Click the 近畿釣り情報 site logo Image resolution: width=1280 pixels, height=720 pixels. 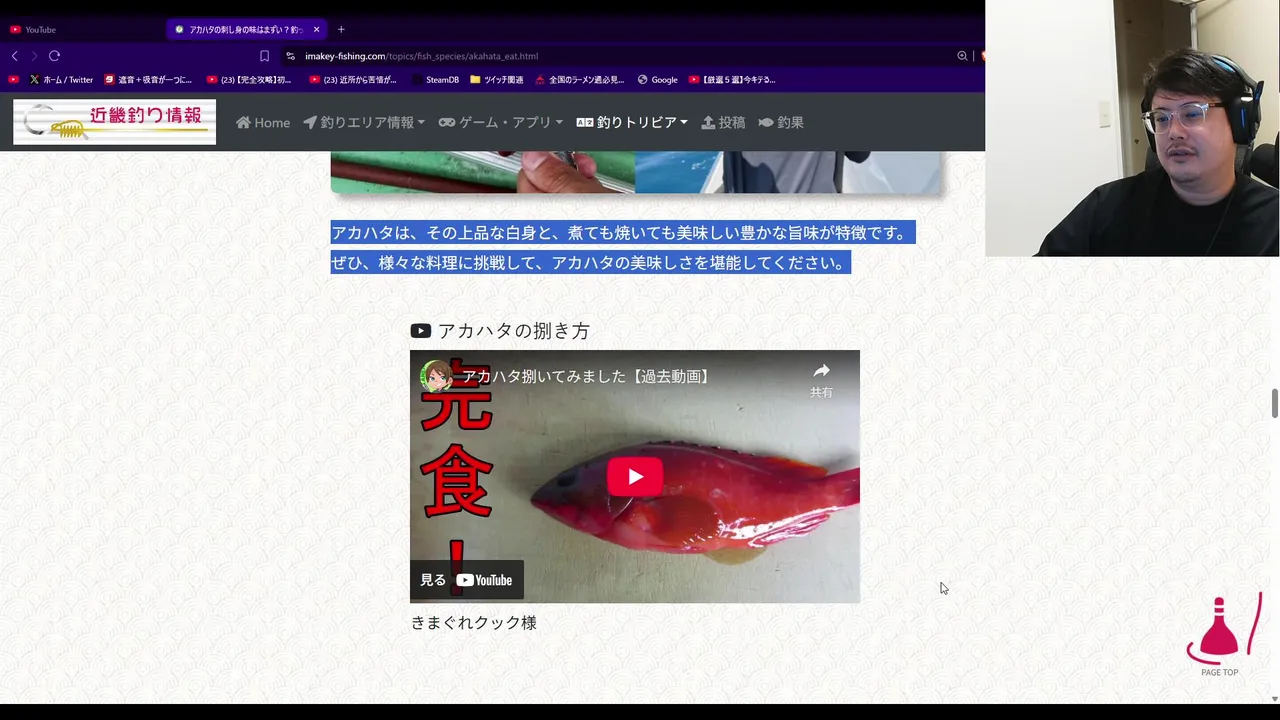[114, 122]
